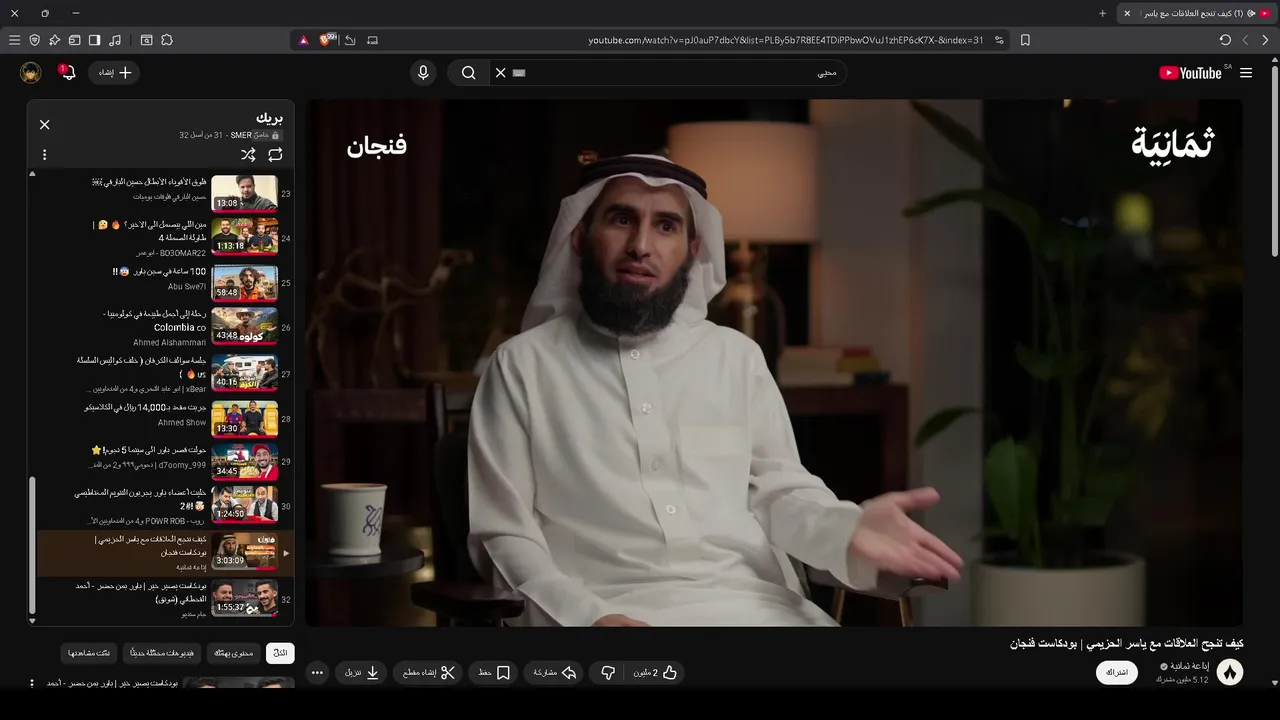The height and width of the screenshot is (720, 1280).
Task: Open إذاعة ثمانية channel name link
Action: [1191, 667]
